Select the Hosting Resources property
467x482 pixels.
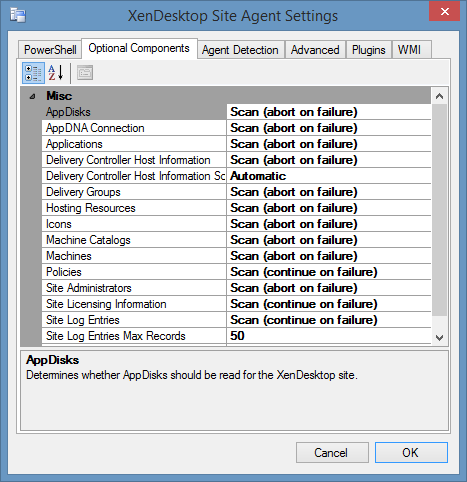coord(134,208)
